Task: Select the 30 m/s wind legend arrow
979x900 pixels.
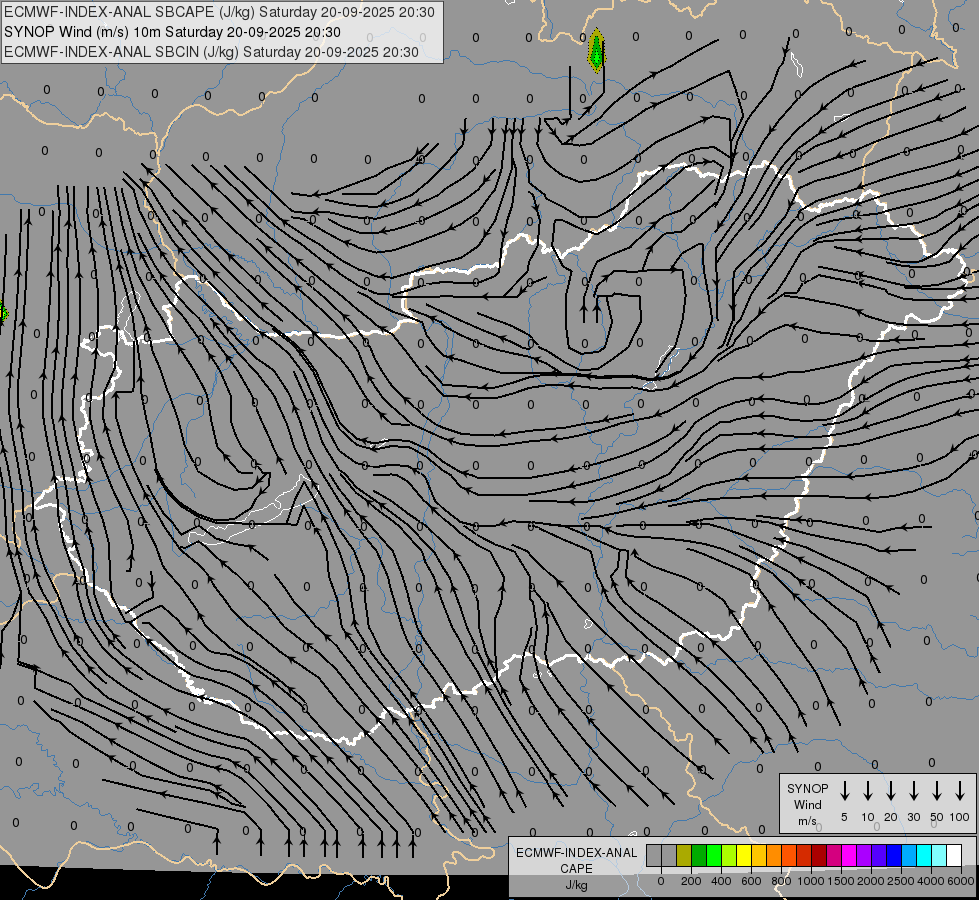Action: click(913, 791)
